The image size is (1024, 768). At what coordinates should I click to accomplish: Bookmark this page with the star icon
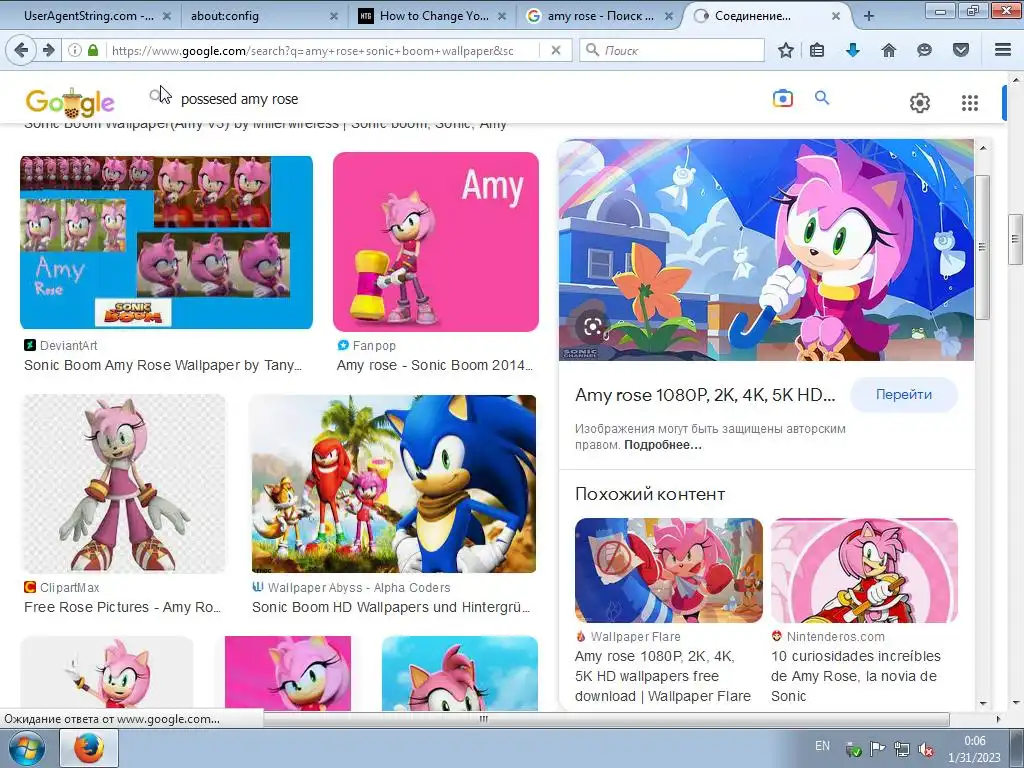click(786, 50)
